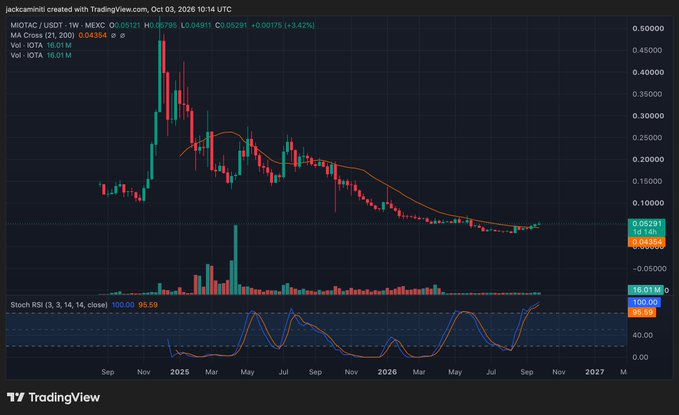
Task: Click the 16.01 M volume tag on scale
Action: [x=646, y=290]
